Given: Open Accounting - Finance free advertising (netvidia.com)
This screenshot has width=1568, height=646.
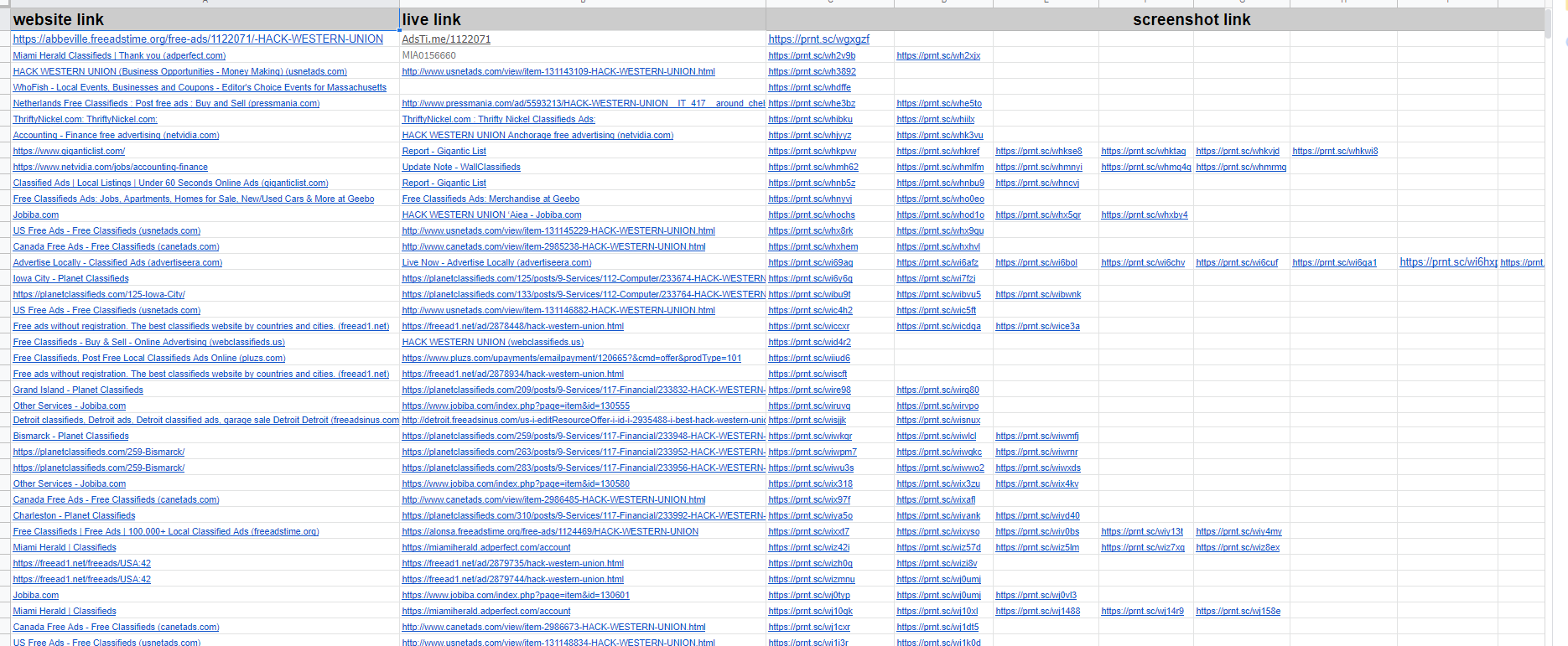Looking at the screenshot, I should point(116,136).
